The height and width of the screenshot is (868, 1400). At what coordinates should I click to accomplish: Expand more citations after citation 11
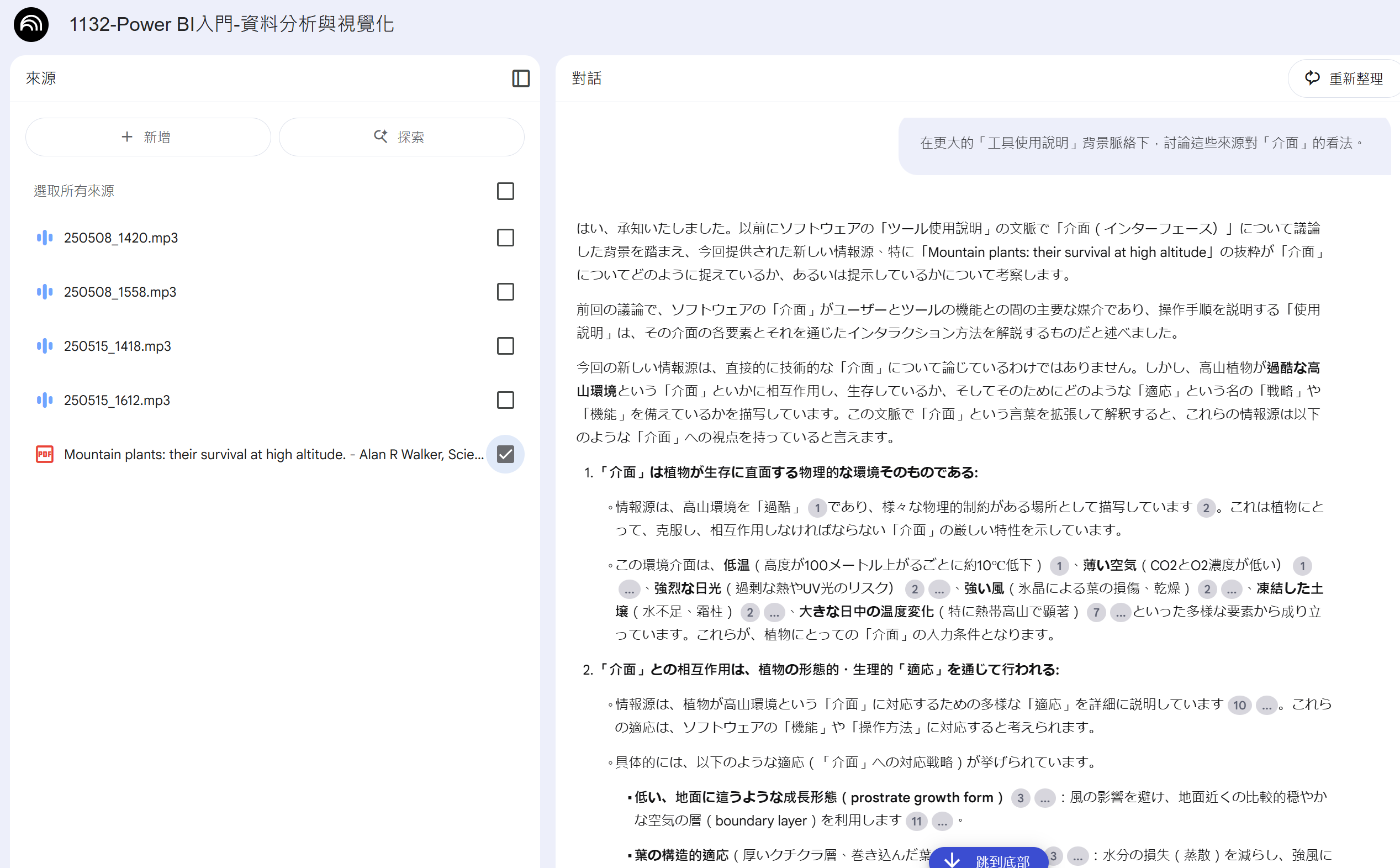(x=942, y=822)
